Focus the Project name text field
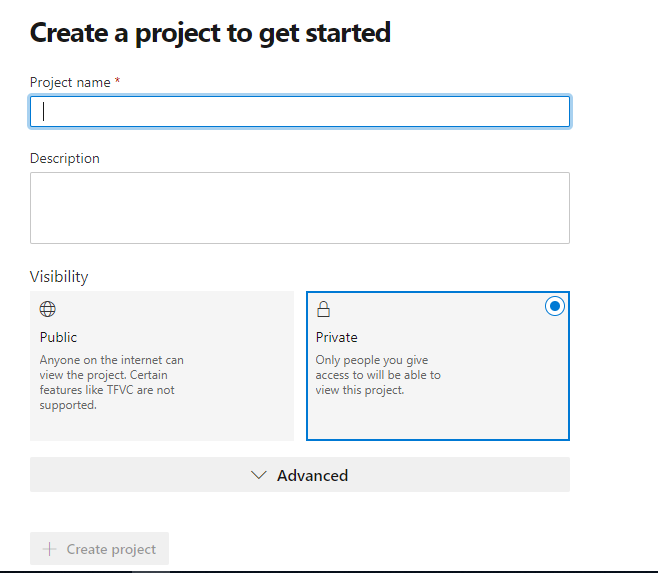Viewport: 658px width, 573px height. pyautogui.click(x=300, y=112)
